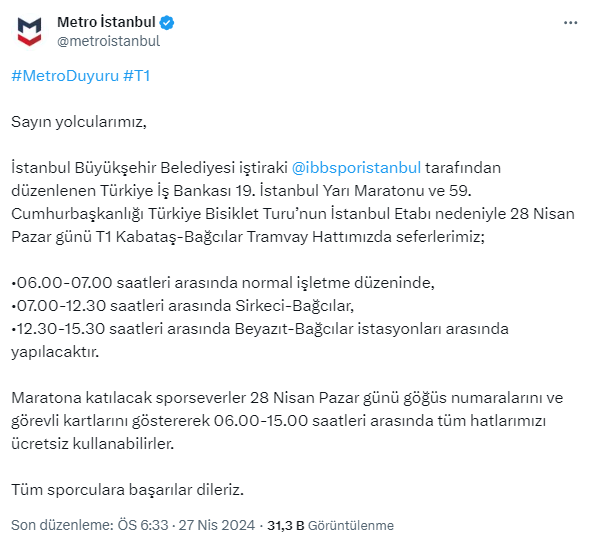Click the 'Tüm sporculara başarılar dileriz.' sentence

127,489
